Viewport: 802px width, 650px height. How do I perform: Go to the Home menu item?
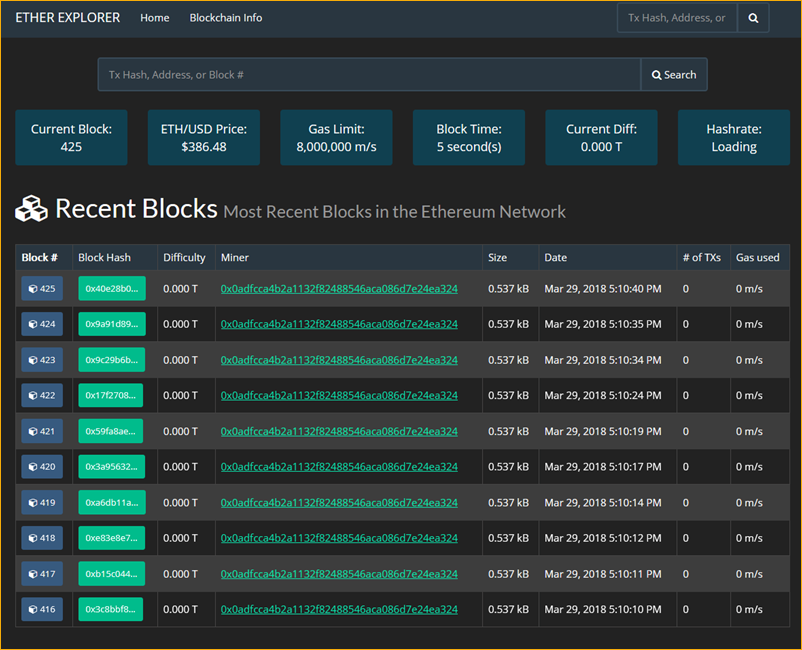click(x=154, y=18)
